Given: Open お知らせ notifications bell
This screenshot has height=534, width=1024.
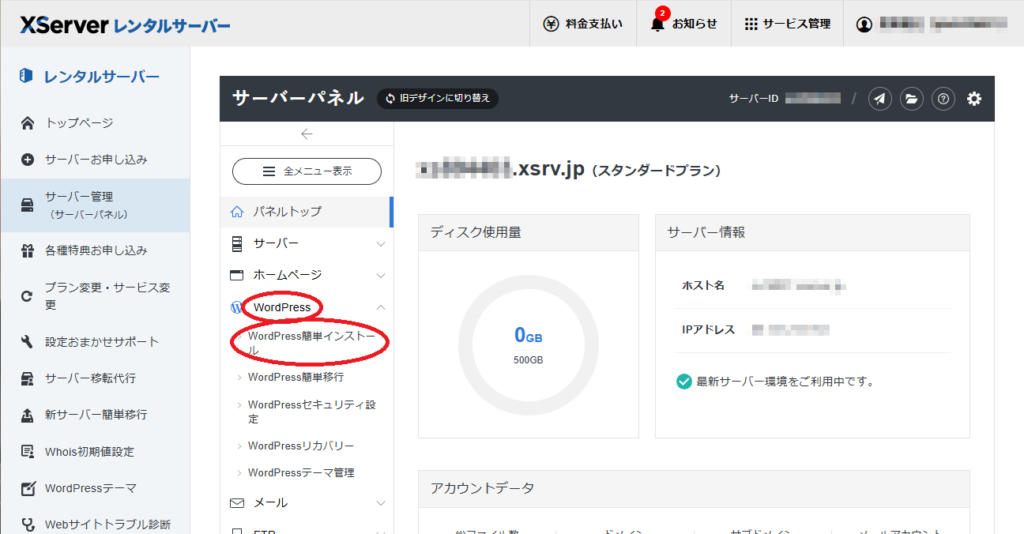Looking at the screenshot, I should [x=684, y=24].
